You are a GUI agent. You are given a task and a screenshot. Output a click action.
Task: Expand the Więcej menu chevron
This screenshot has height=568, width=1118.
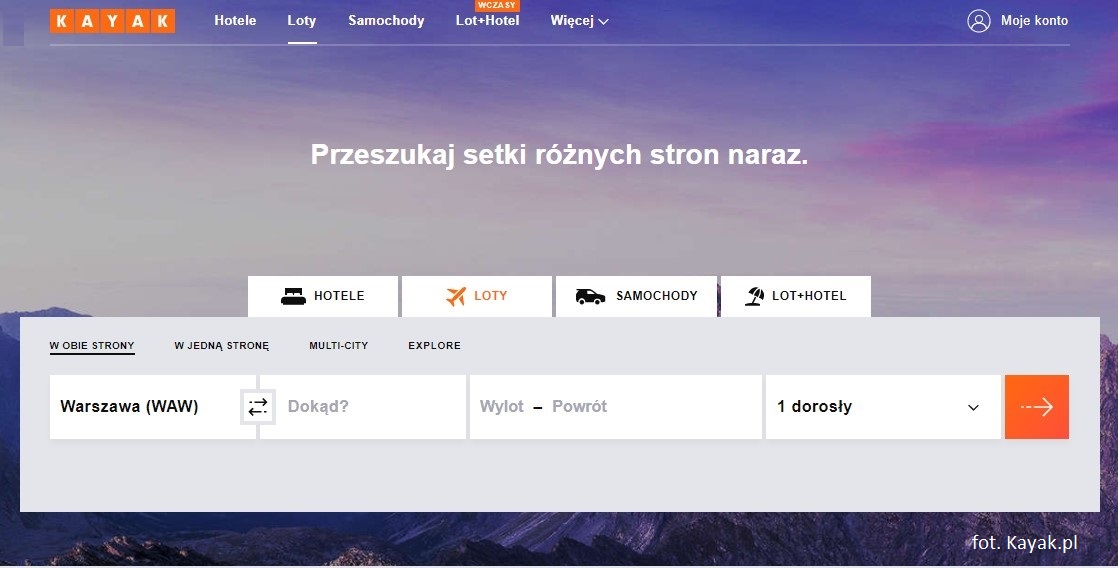(603, 21)
